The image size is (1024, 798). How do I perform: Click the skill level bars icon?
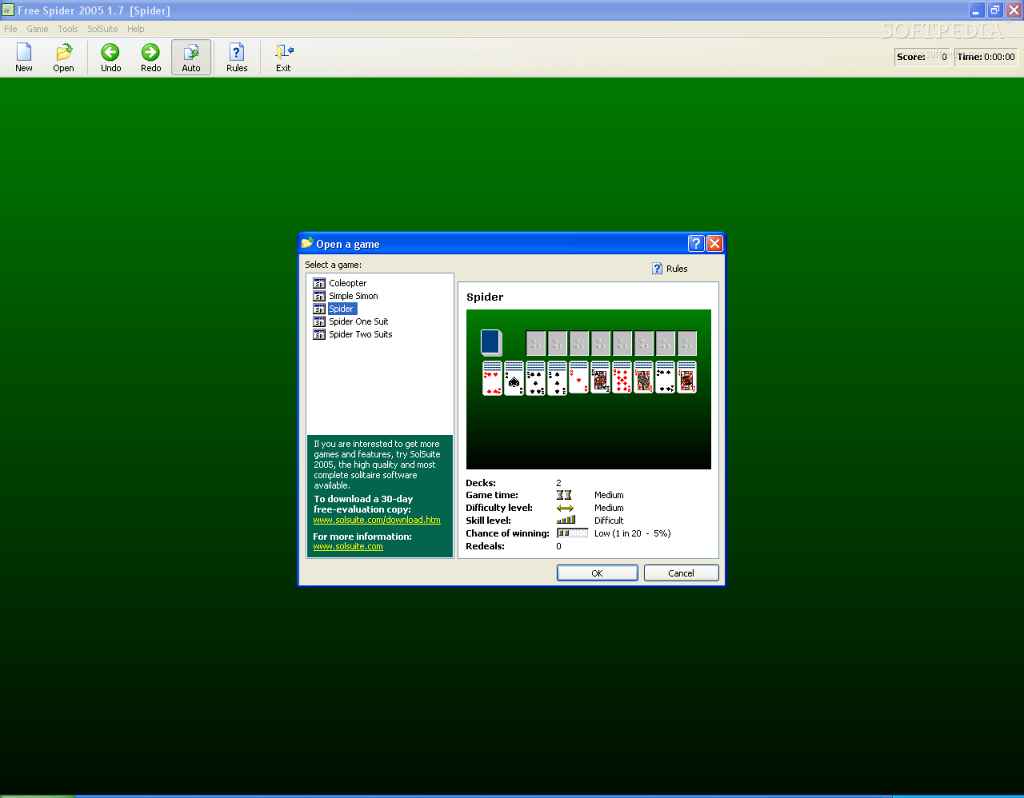coord(566,520)
